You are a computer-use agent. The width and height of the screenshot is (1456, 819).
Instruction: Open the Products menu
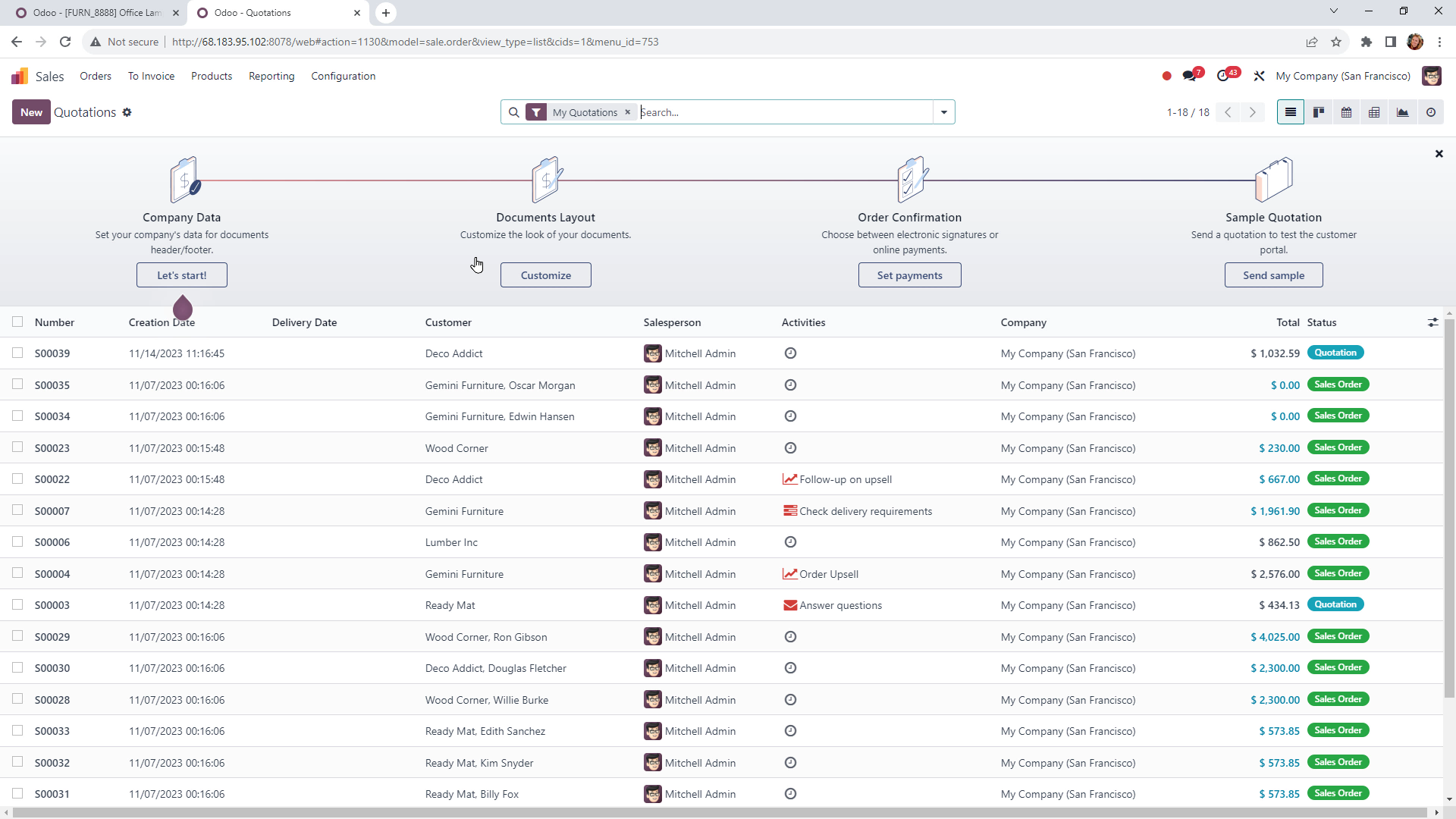(212, 76)
